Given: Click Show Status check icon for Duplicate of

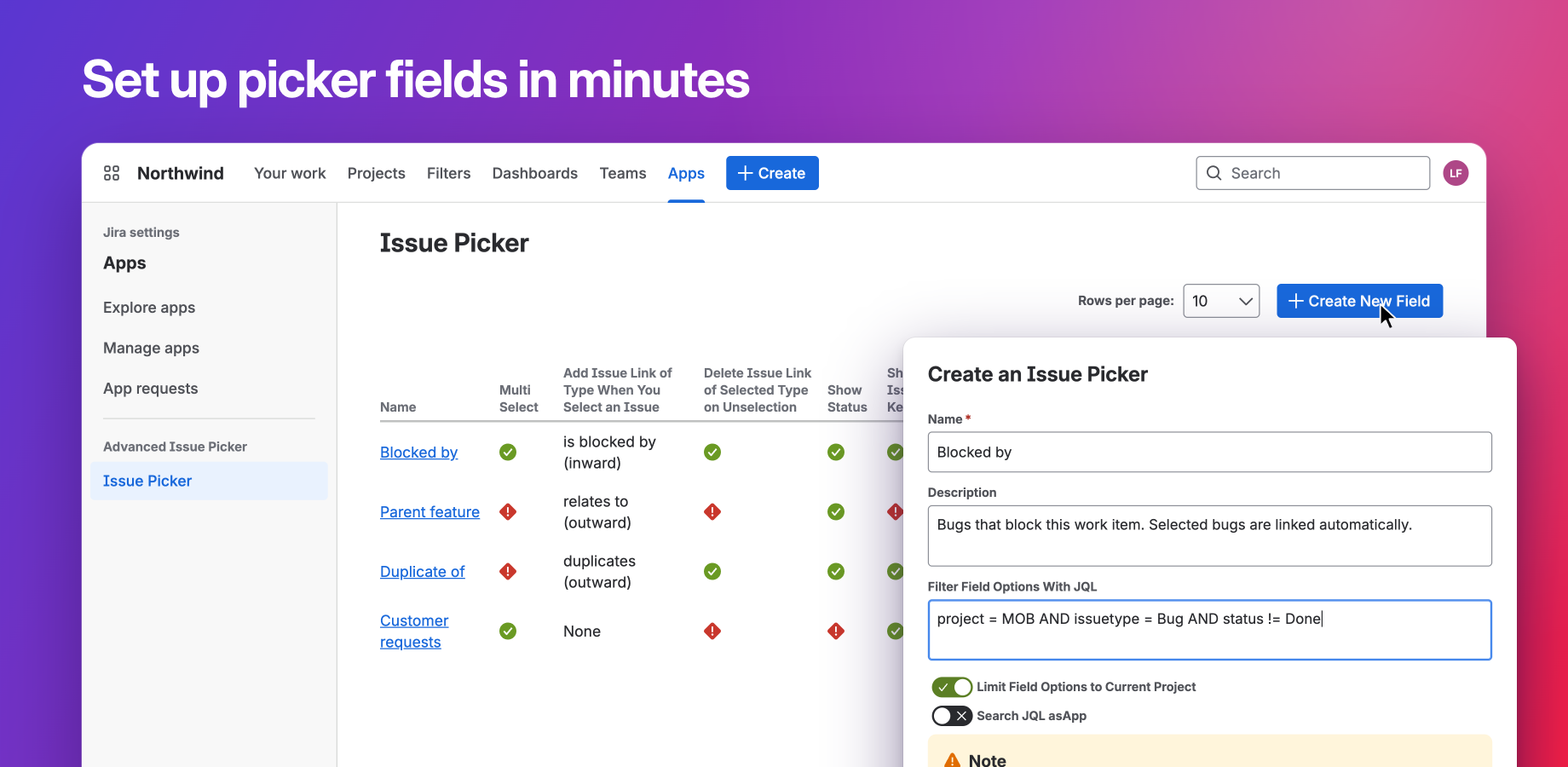Looking at the screenshot, I should point(836,571).
